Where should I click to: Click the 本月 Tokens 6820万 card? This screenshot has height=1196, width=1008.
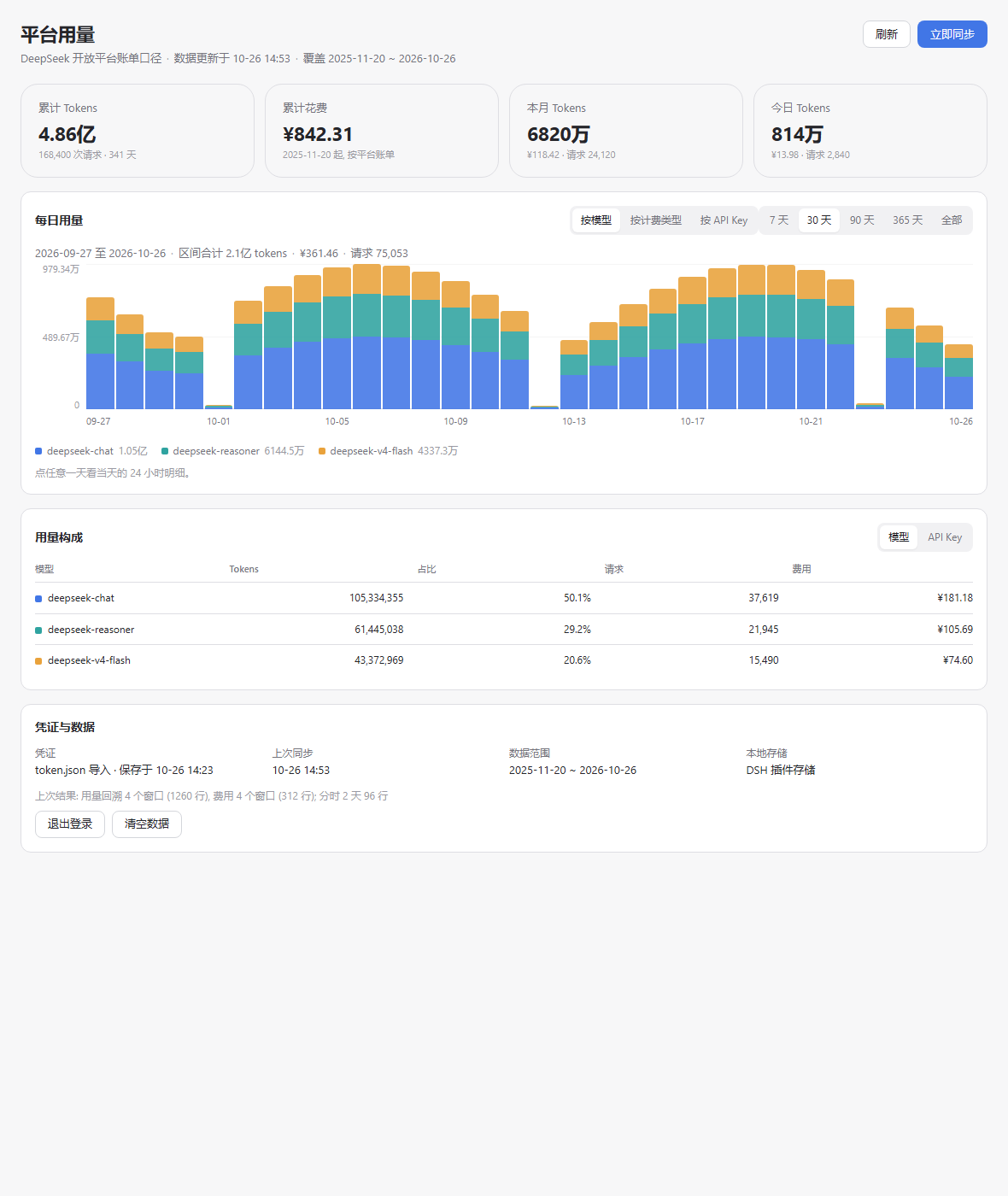(x=626, y=131)
